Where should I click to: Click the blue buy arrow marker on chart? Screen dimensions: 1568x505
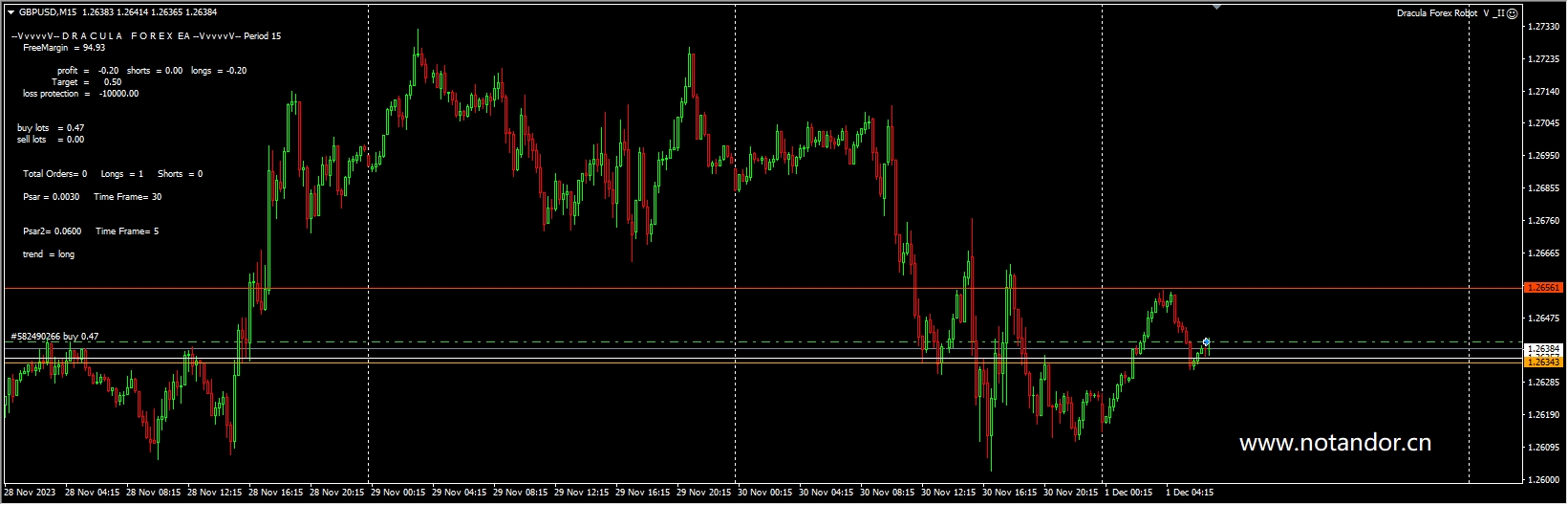coord(1206,341)
